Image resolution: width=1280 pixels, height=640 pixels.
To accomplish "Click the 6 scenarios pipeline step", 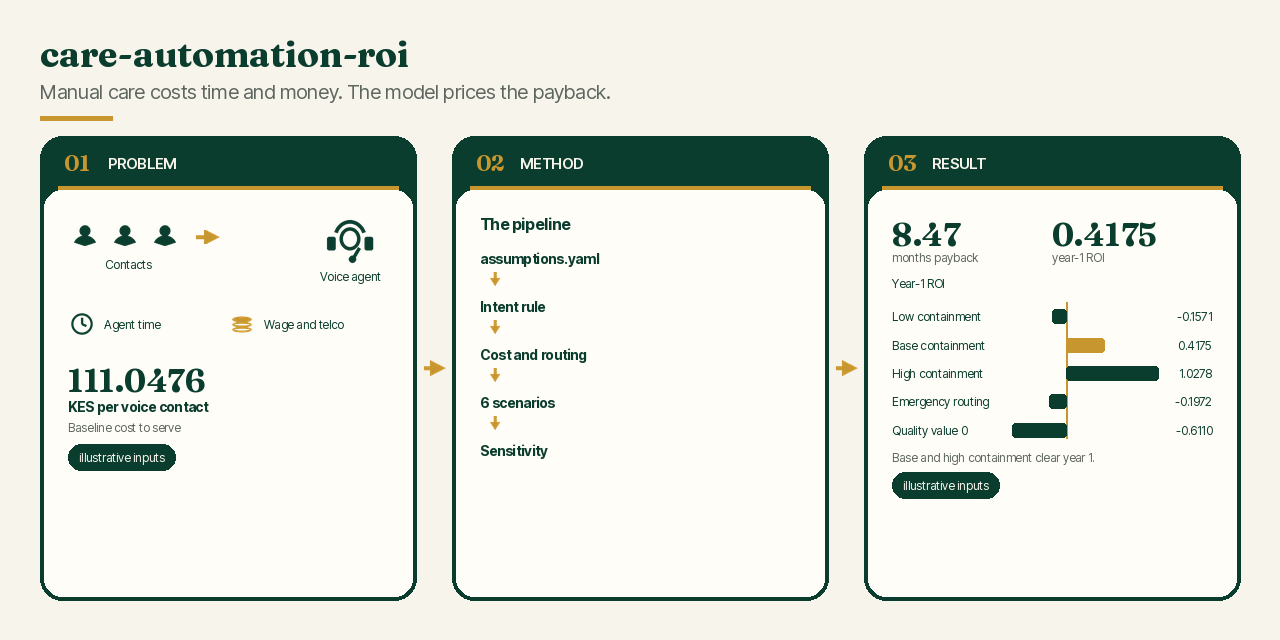I will [x=517, y=403].
